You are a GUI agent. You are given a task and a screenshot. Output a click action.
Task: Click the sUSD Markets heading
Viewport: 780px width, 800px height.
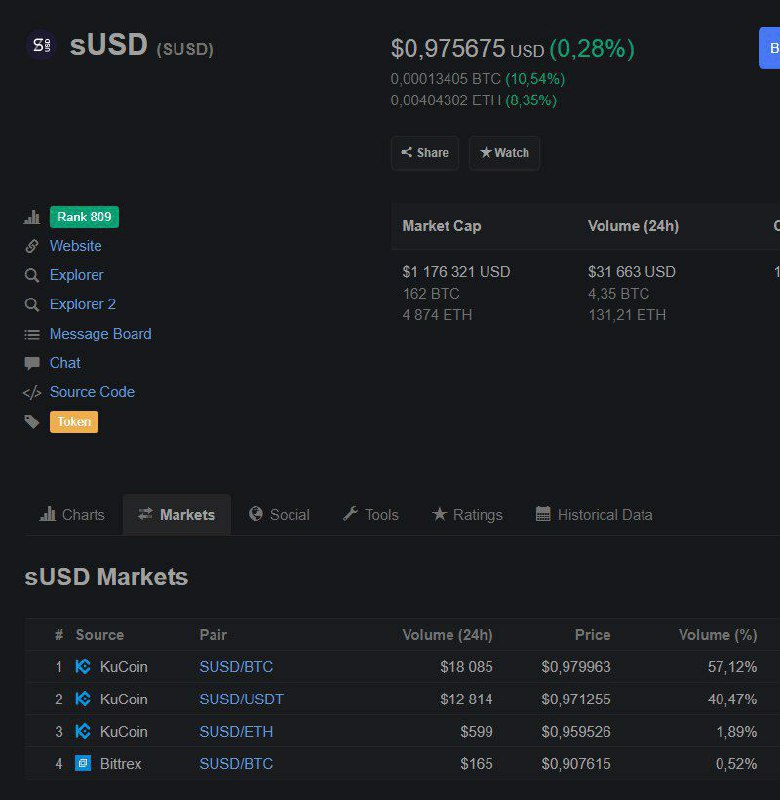point(106,577)
